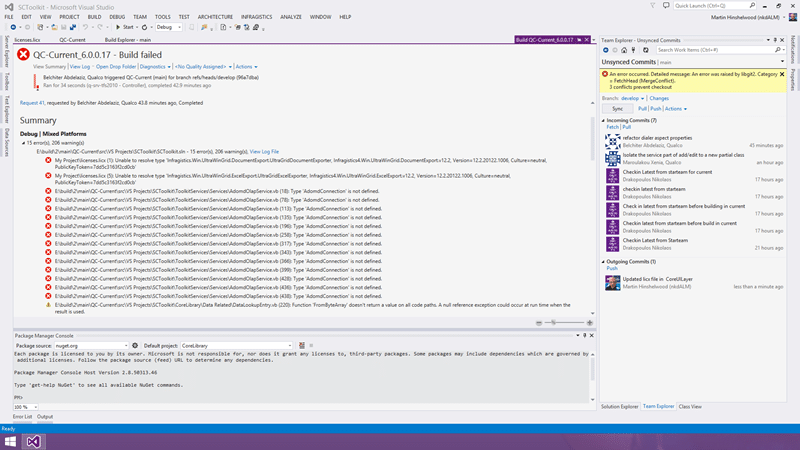Open the FILE menu

(x=9, y=17)
